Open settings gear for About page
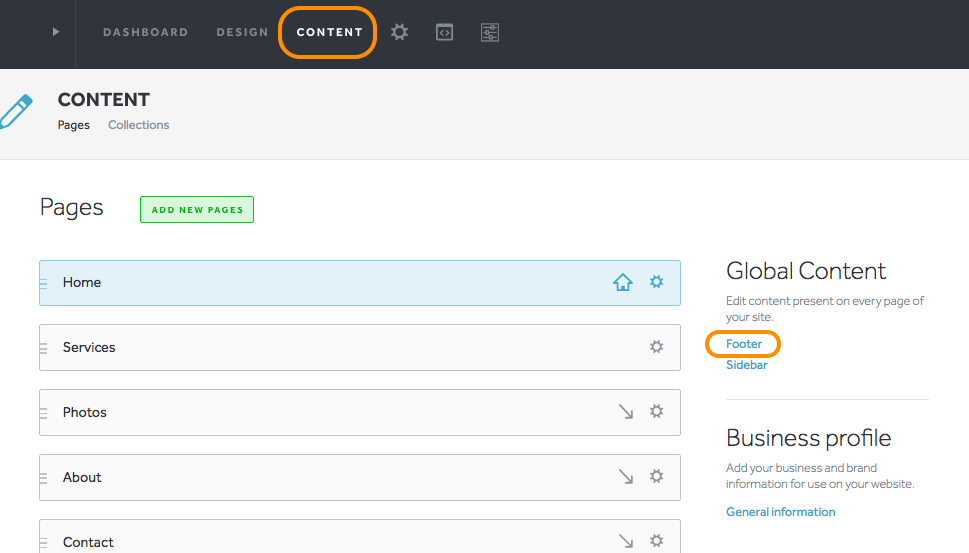Screen dimensions: 969x553 pos(656,476)
